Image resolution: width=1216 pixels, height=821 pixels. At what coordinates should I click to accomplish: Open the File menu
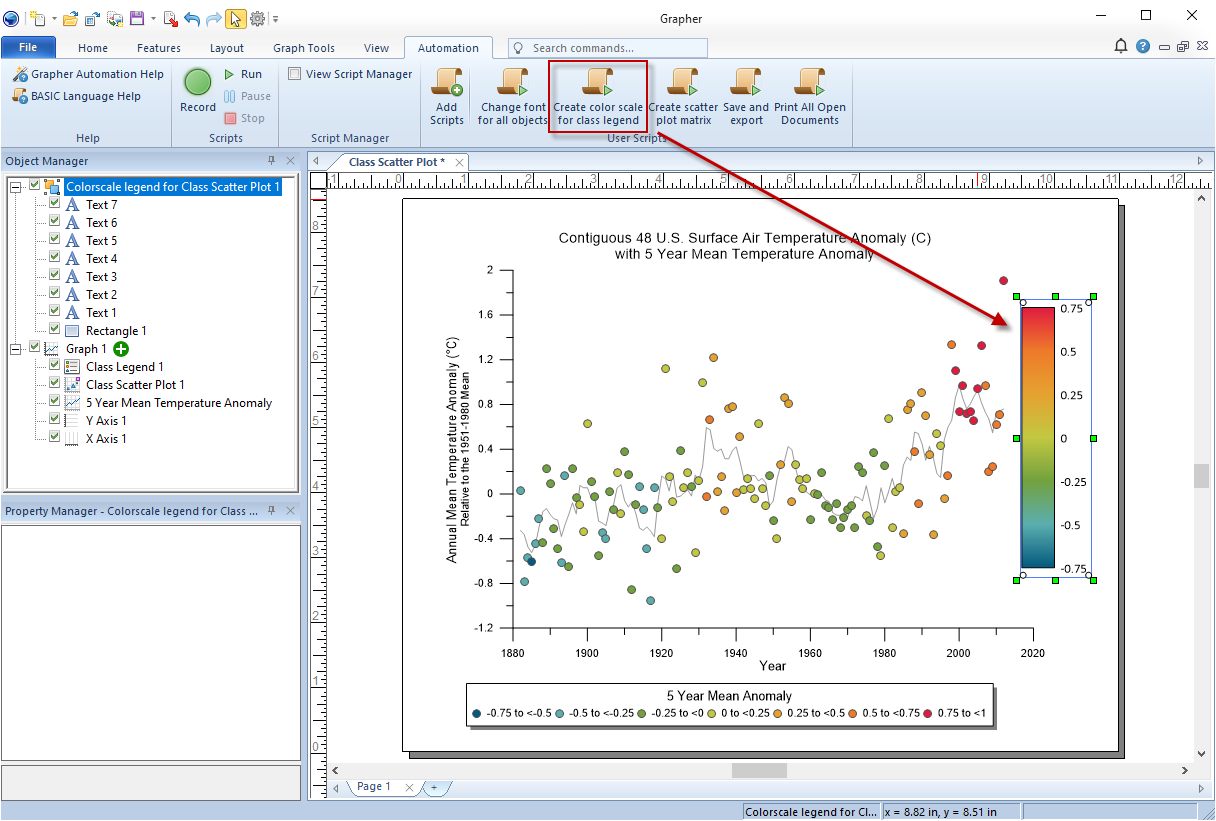[29, 47]
